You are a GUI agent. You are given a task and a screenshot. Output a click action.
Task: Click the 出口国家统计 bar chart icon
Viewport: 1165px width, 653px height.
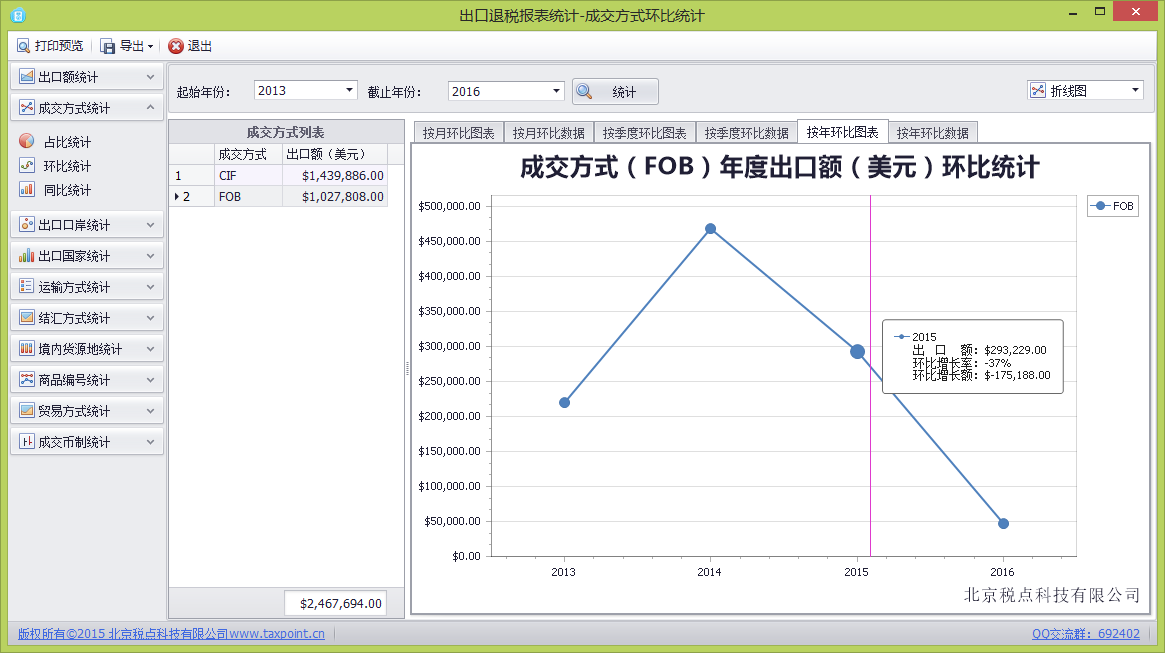(27, 256)
